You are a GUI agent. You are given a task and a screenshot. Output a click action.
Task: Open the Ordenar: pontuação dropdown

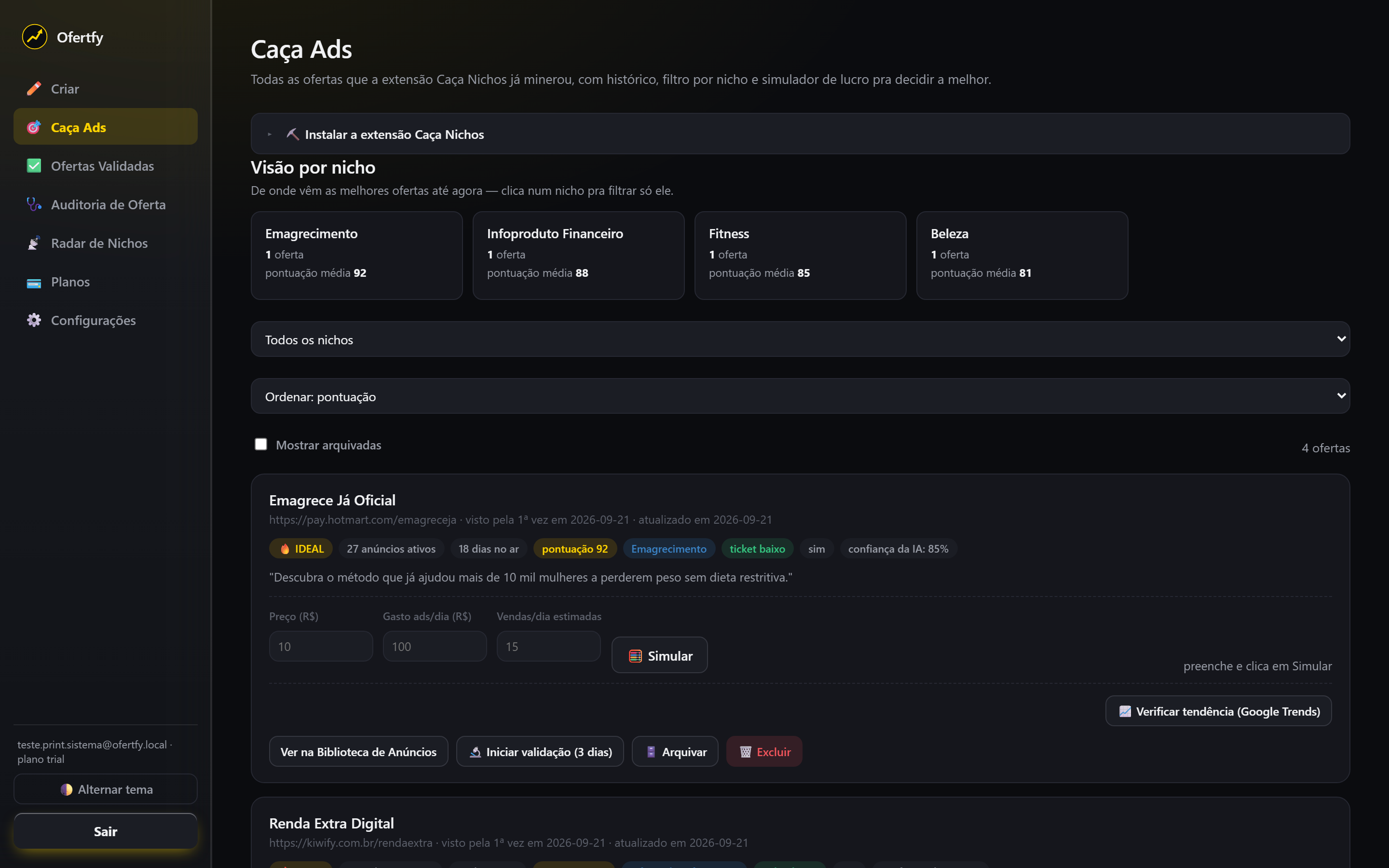[800, 395]
